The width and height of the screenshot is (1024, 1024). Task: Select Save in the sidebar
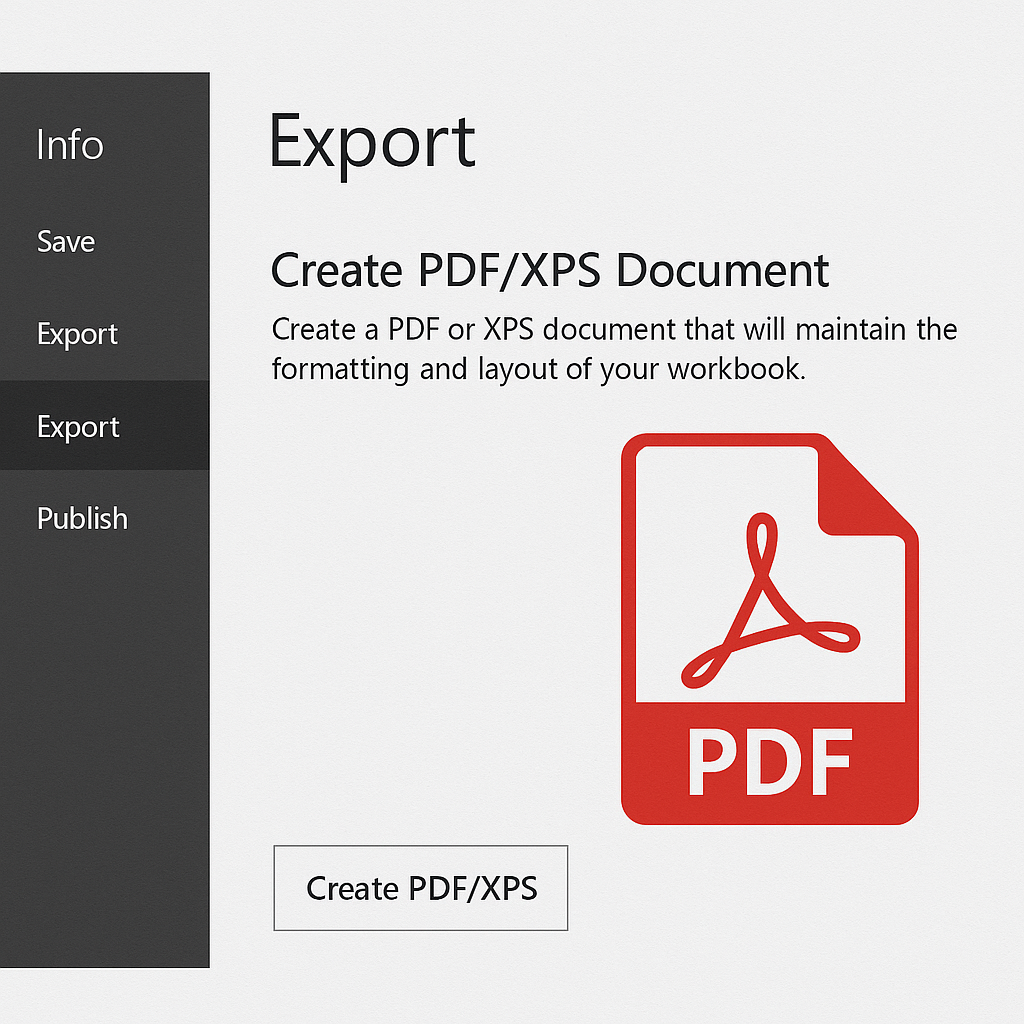pos(66,242)
